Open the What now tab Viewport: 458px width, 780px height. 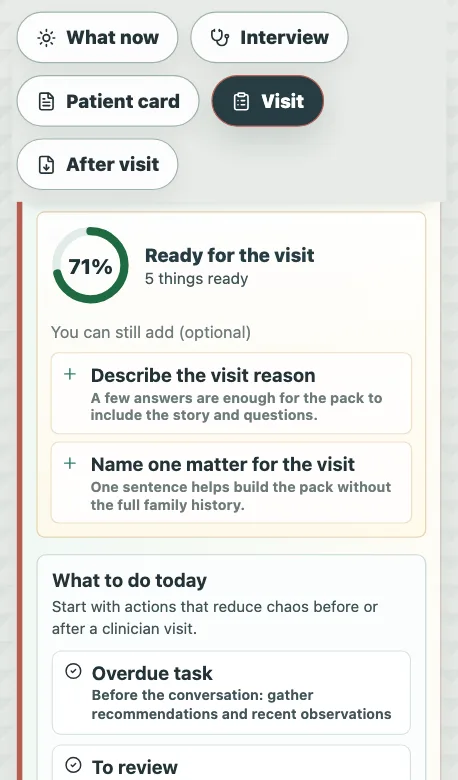[x=97, y=38]
